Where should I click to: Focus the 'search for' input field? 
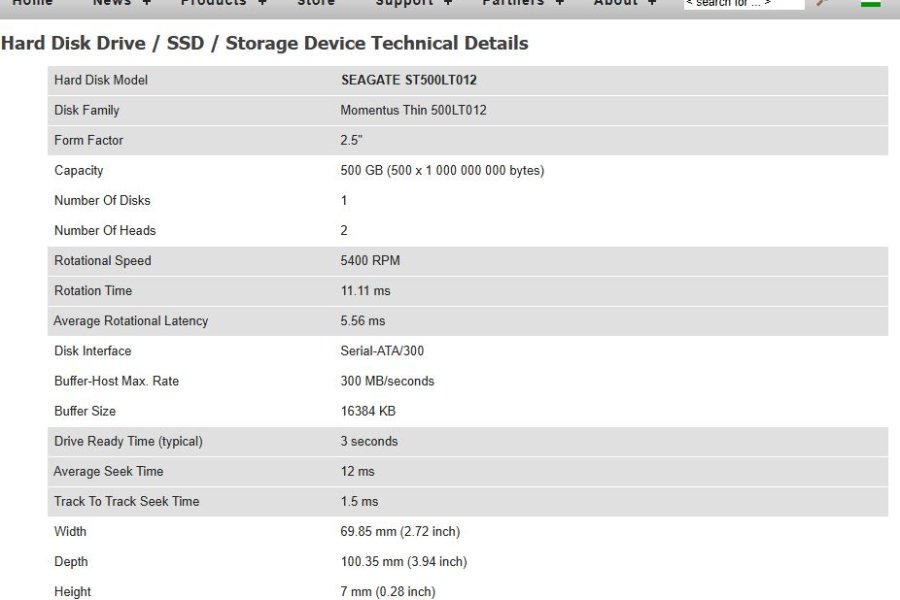(744, 3)
